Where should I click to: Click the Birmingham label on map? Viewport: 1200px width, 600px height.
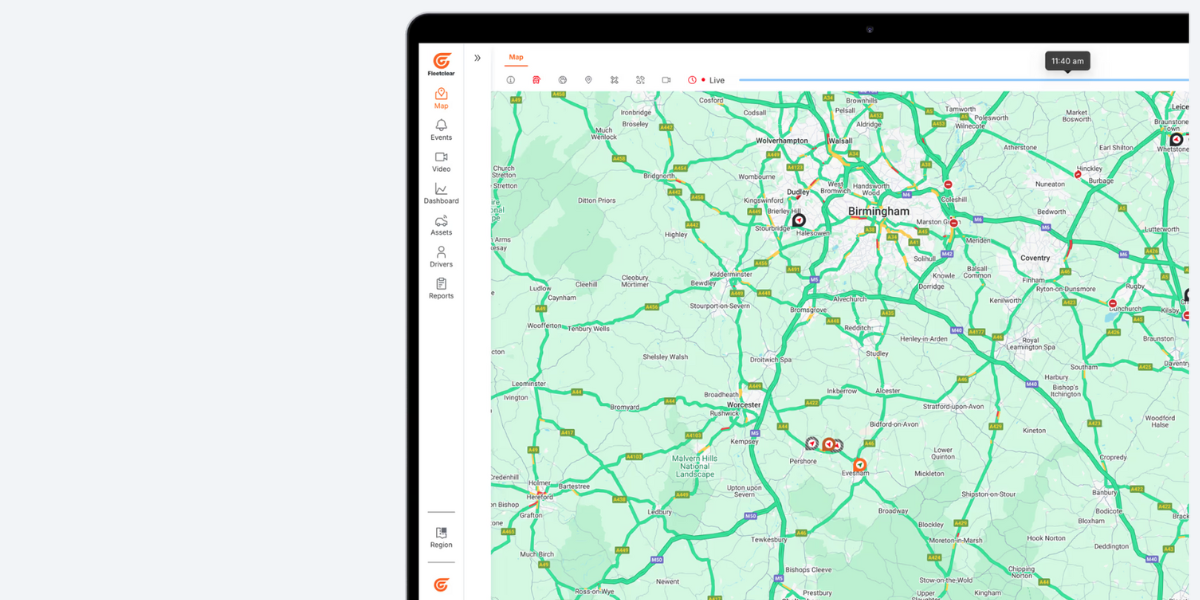pos(879,212)
